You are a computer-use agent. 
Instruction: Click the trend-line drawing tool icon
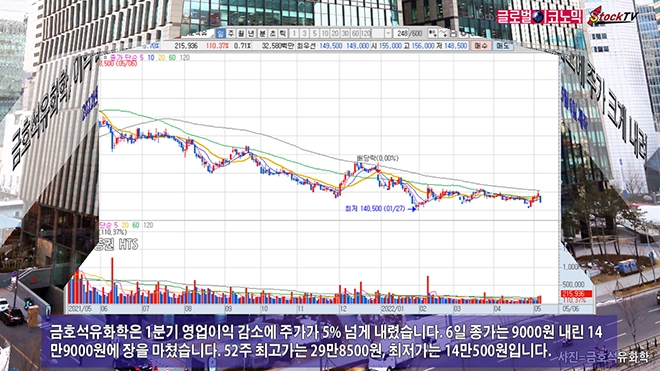click(x=443, y=33)
